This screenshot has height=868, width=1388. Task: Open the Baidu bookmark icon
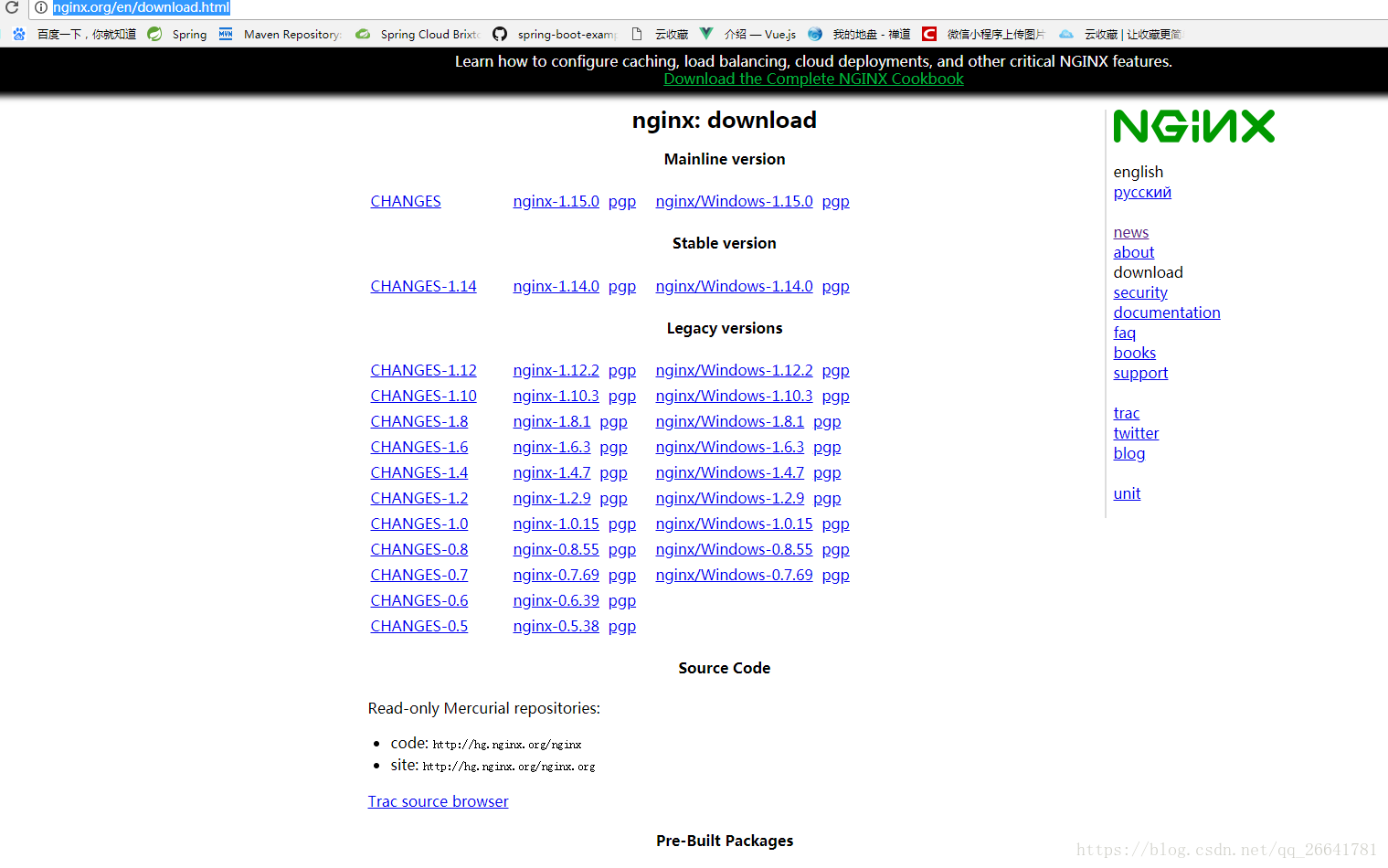(19, 34)
